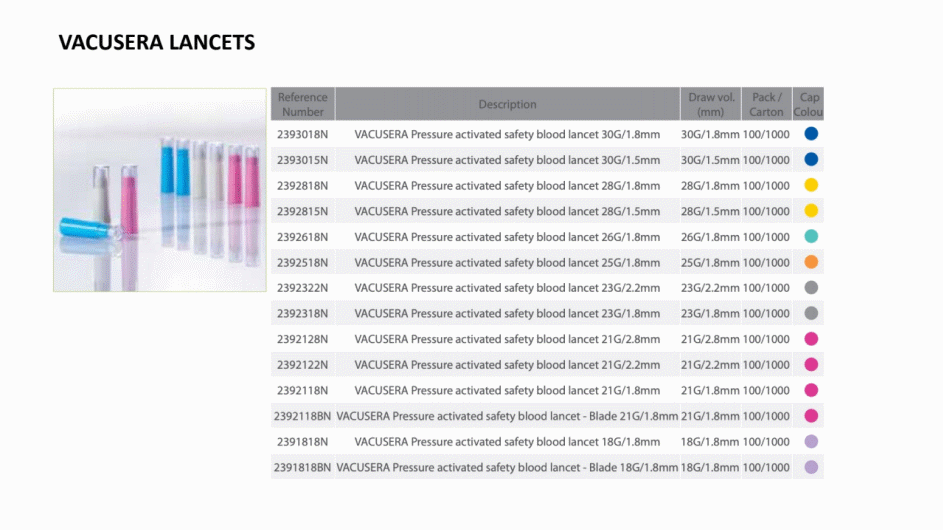Click the blue cap dot for 2393018N

click(x=811, y=134)
